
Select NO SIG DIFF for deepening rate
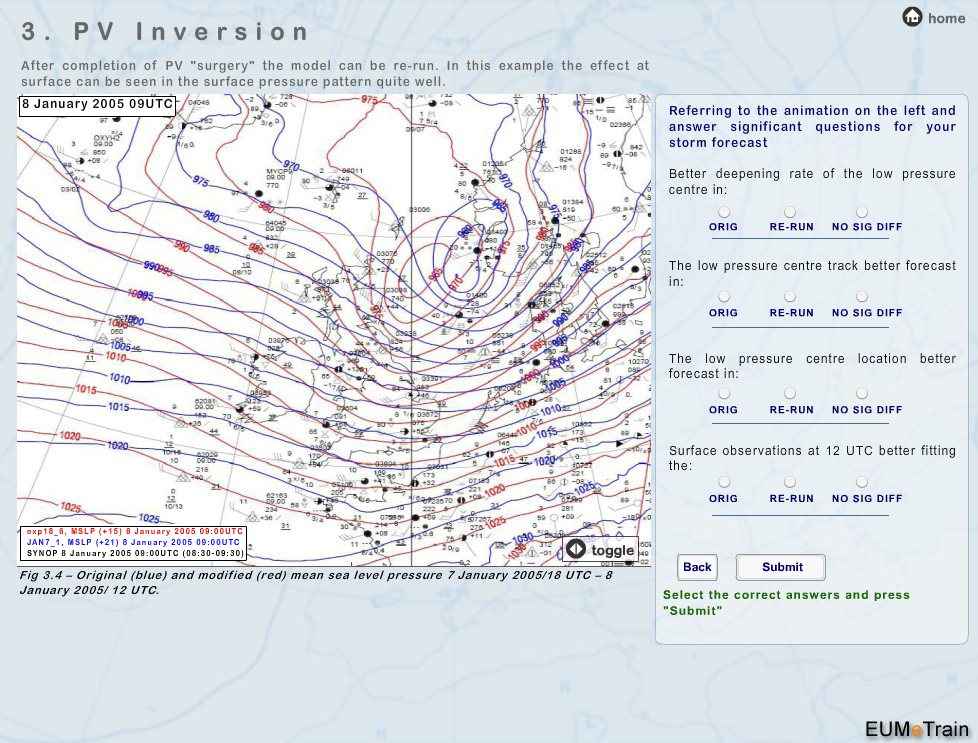[x=862, y=212]
